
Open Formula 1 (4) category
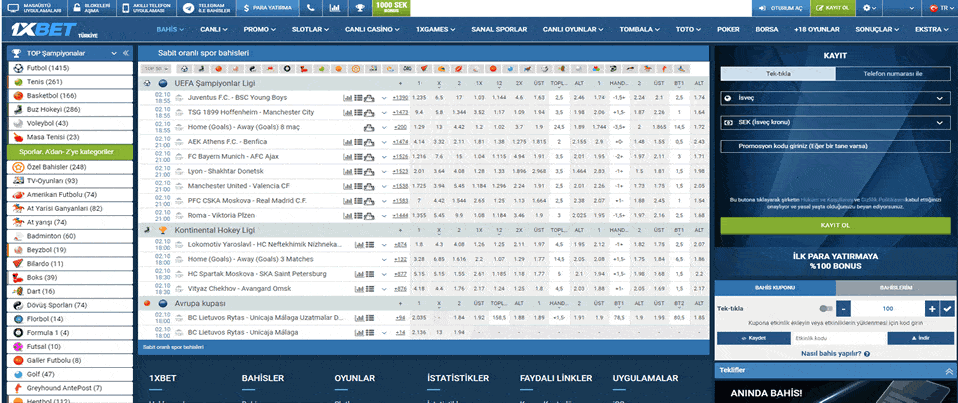pos(71,333)
